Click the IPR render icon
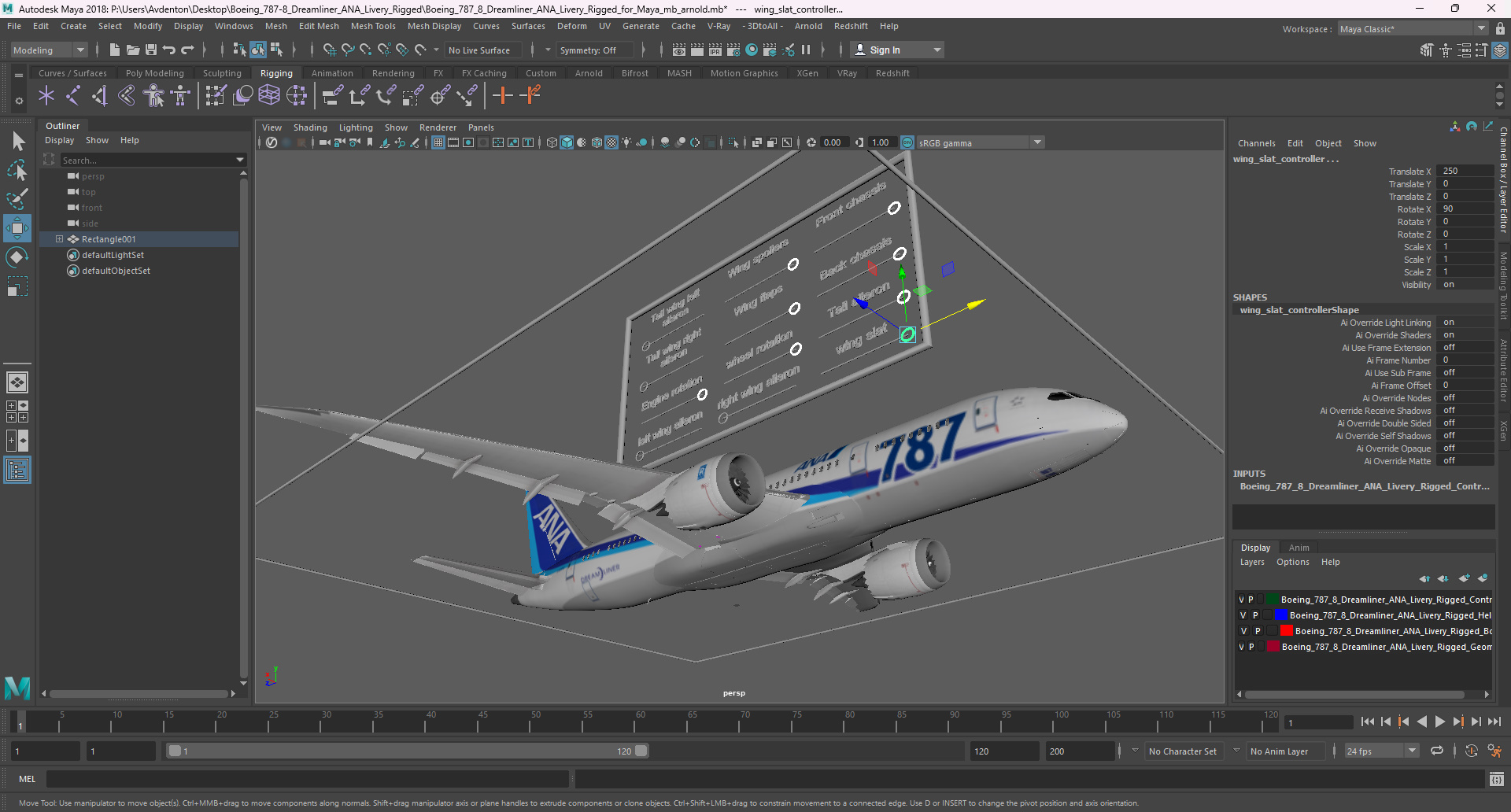This screenshot has width=1511, height=812. pyautogui.click(x=715, y=50)
